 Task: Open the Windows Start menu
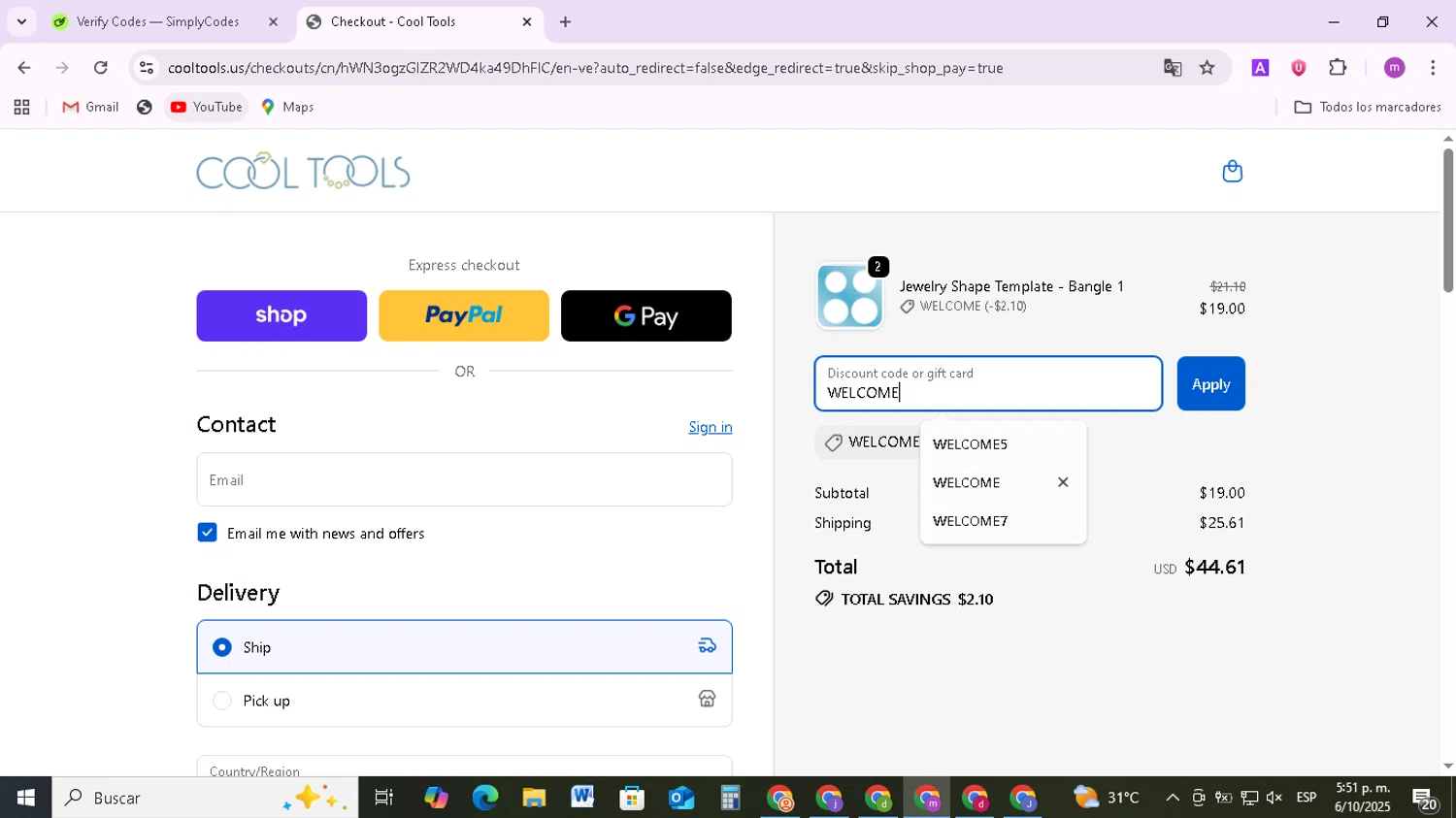(25, 798)
